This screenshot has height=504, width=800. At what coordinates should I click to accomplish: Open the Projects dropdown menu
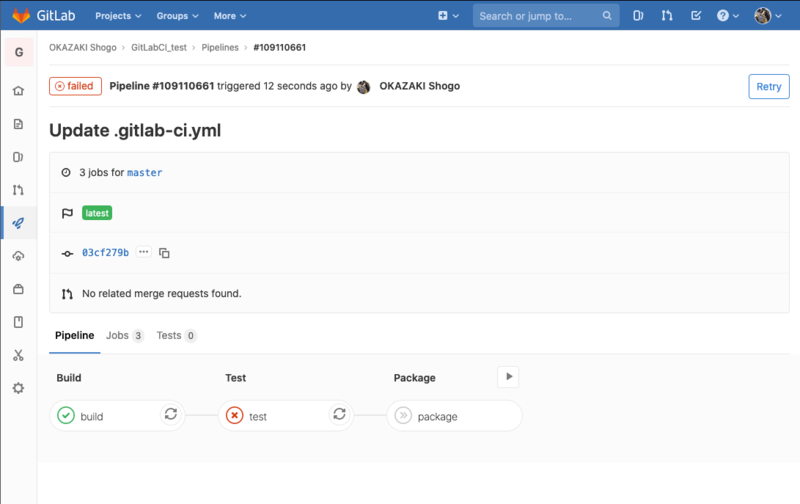[x=118, y=16]
